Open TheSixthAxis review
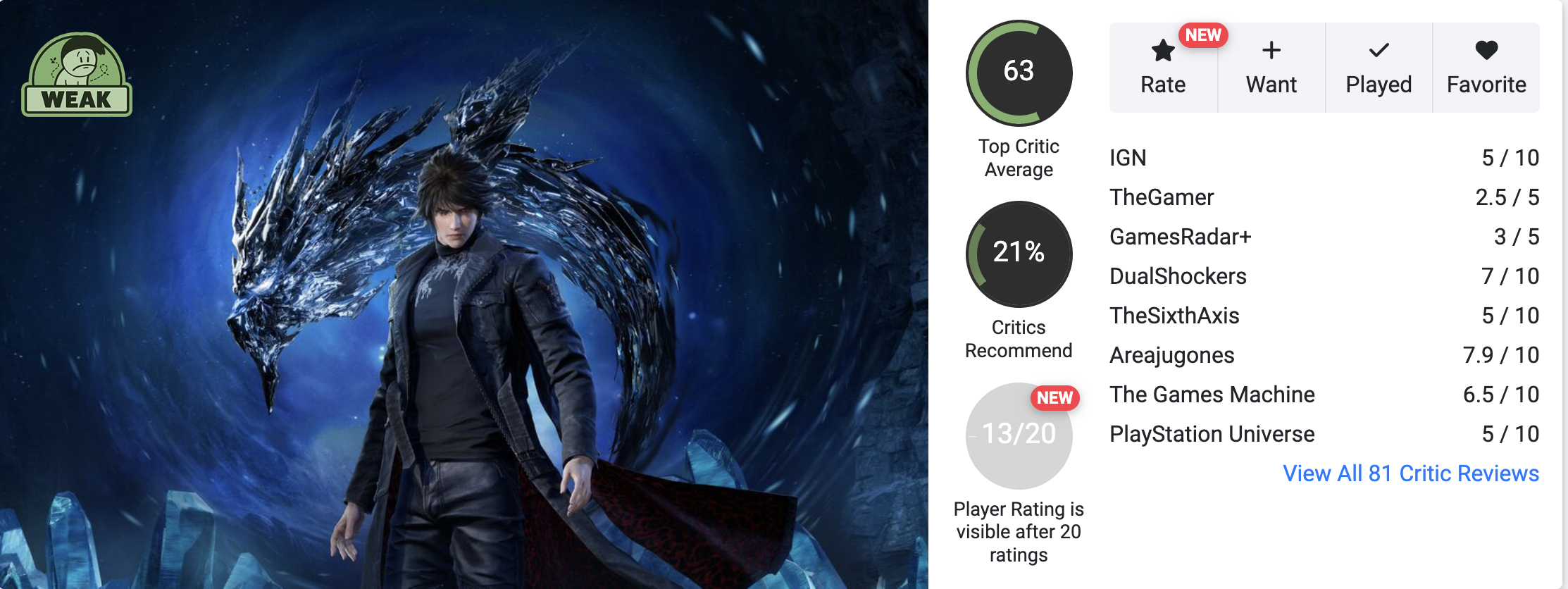This screenshot has height=589, width=1568. tap(1324, 316)
